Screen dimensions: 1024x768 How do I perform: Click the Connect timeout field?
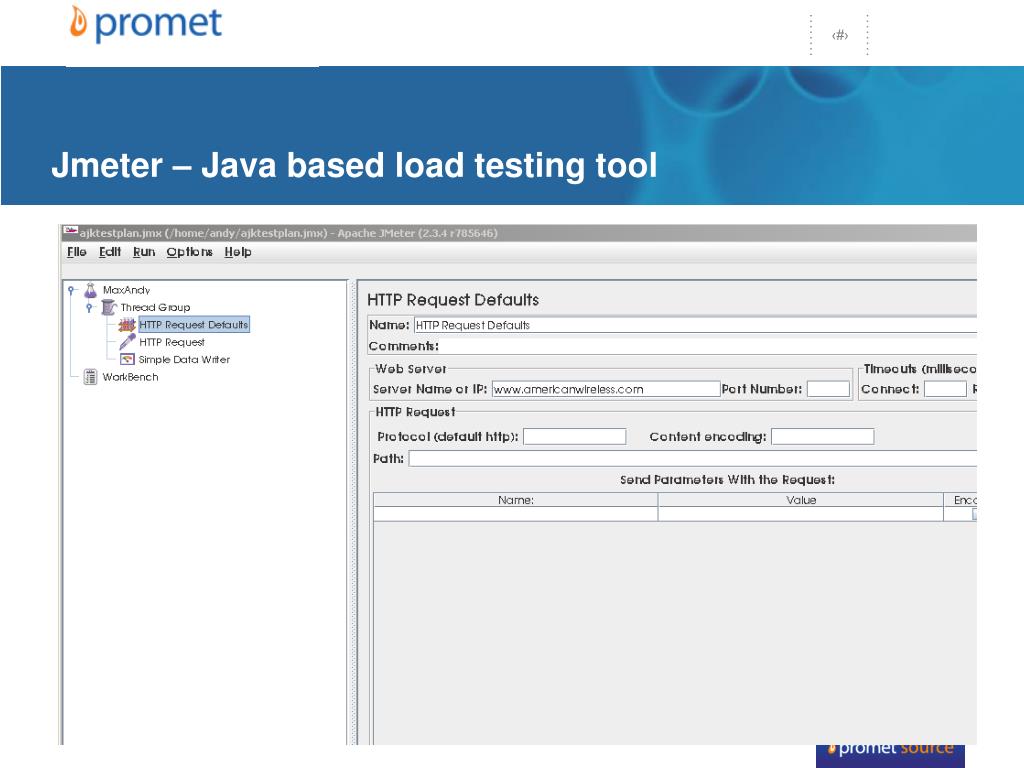[x=945, y=389]
